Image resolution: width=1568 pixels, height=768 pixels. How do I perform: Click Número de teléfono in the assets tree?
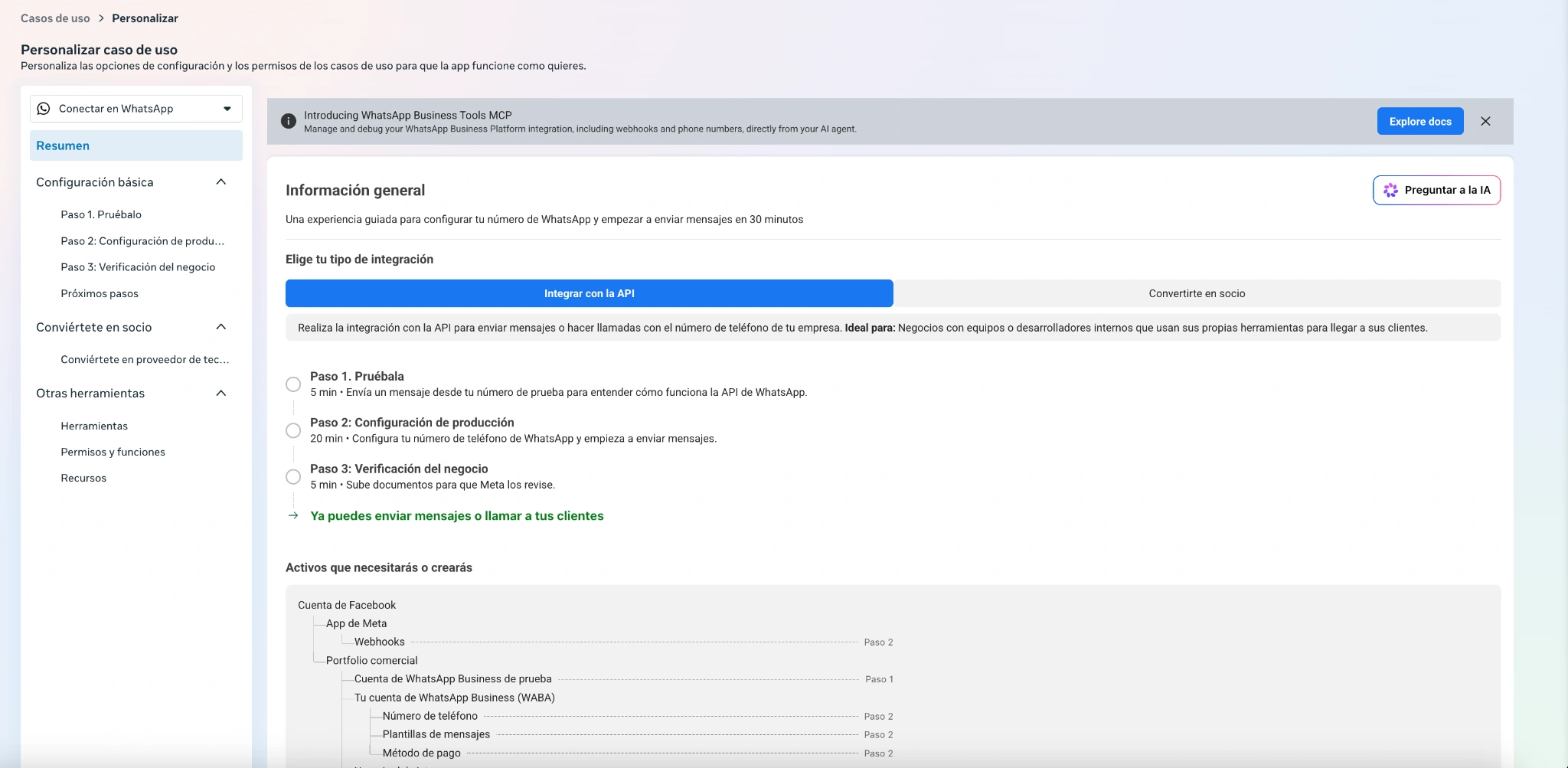point(430,716)
